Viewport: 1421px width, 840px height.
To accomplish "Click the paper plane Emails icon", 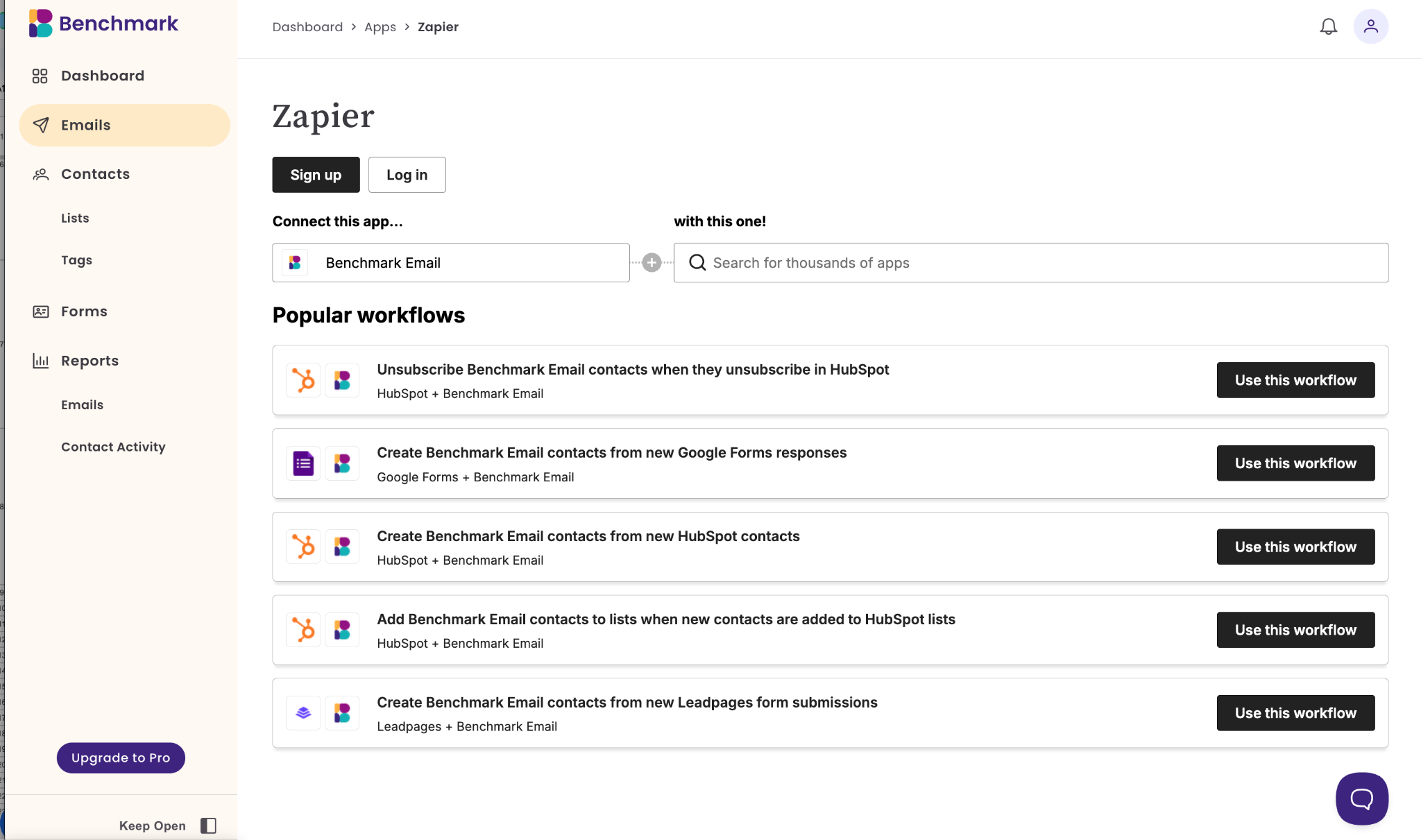I will point(41,125).
